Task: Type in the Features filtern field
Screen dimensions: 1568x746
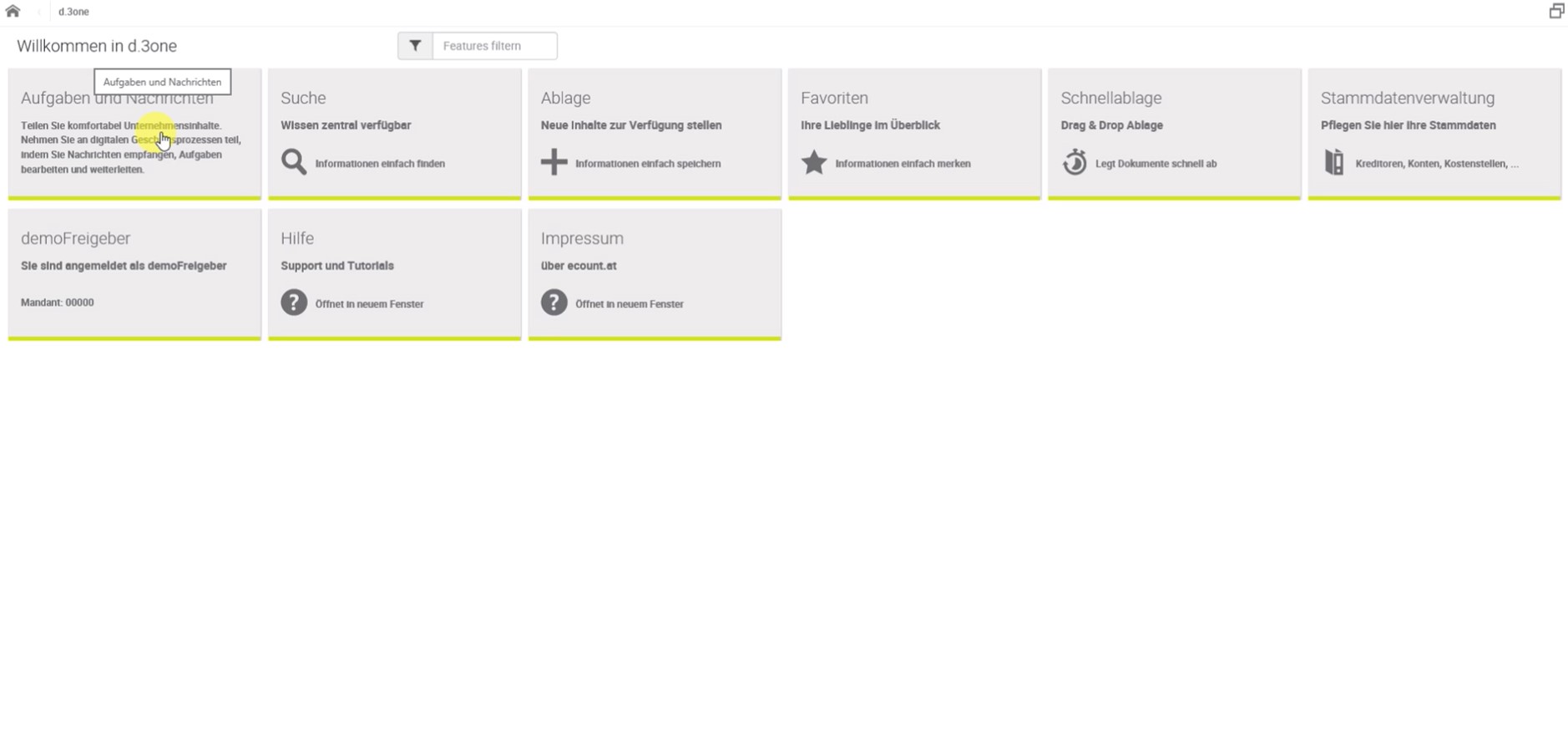Action: pyautogui.click(x=494, y=46)
